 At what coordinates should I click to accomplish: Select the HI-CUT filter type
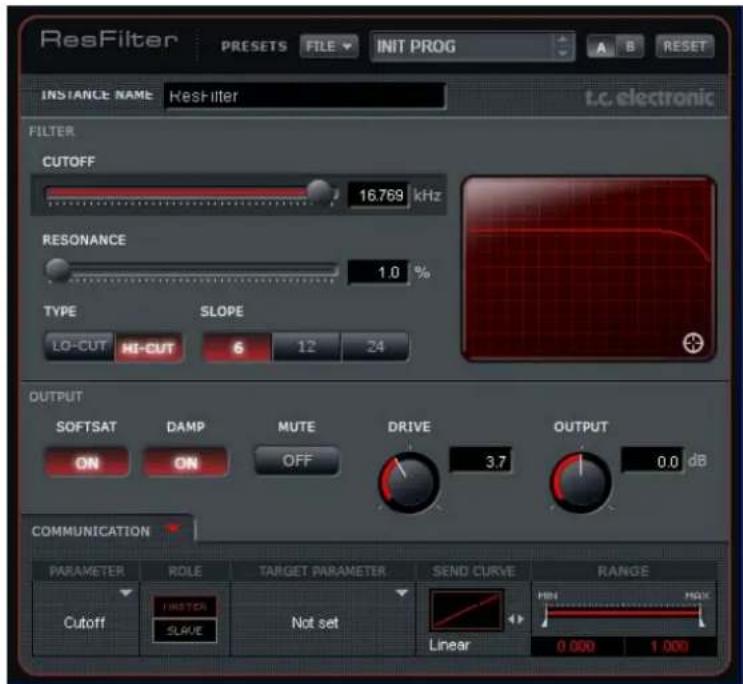(148, 348)
